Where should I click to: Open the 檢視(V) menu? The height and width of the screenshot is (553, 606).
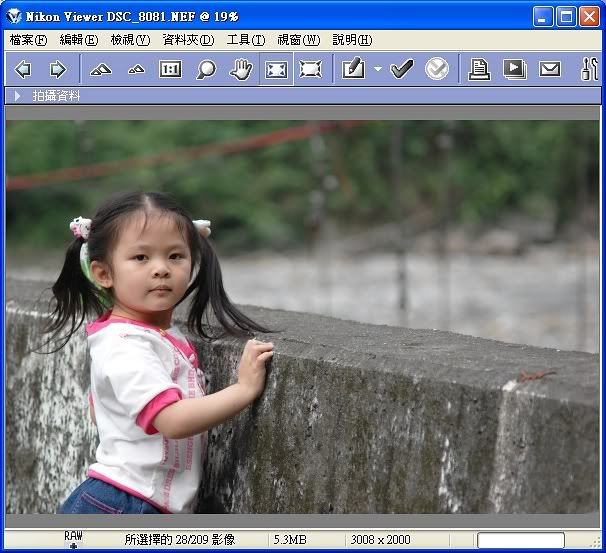pos(130,40)
